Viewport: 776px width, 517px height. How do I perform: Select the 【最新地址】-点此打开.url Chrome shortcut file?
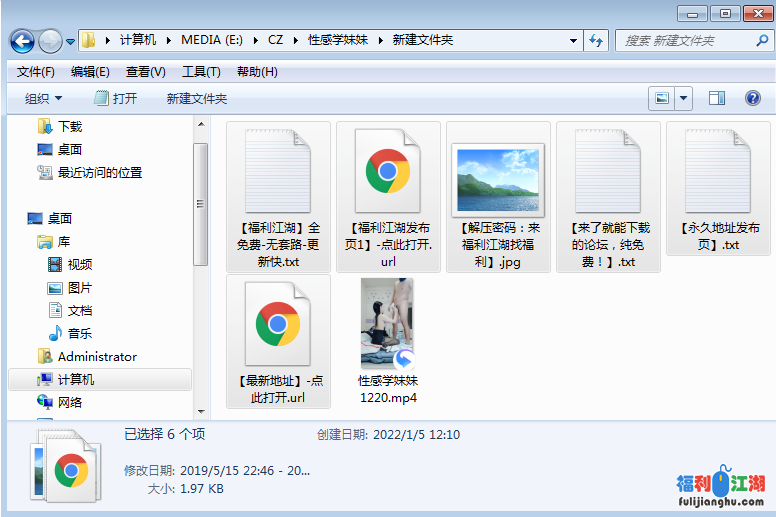tap(278, 342)
